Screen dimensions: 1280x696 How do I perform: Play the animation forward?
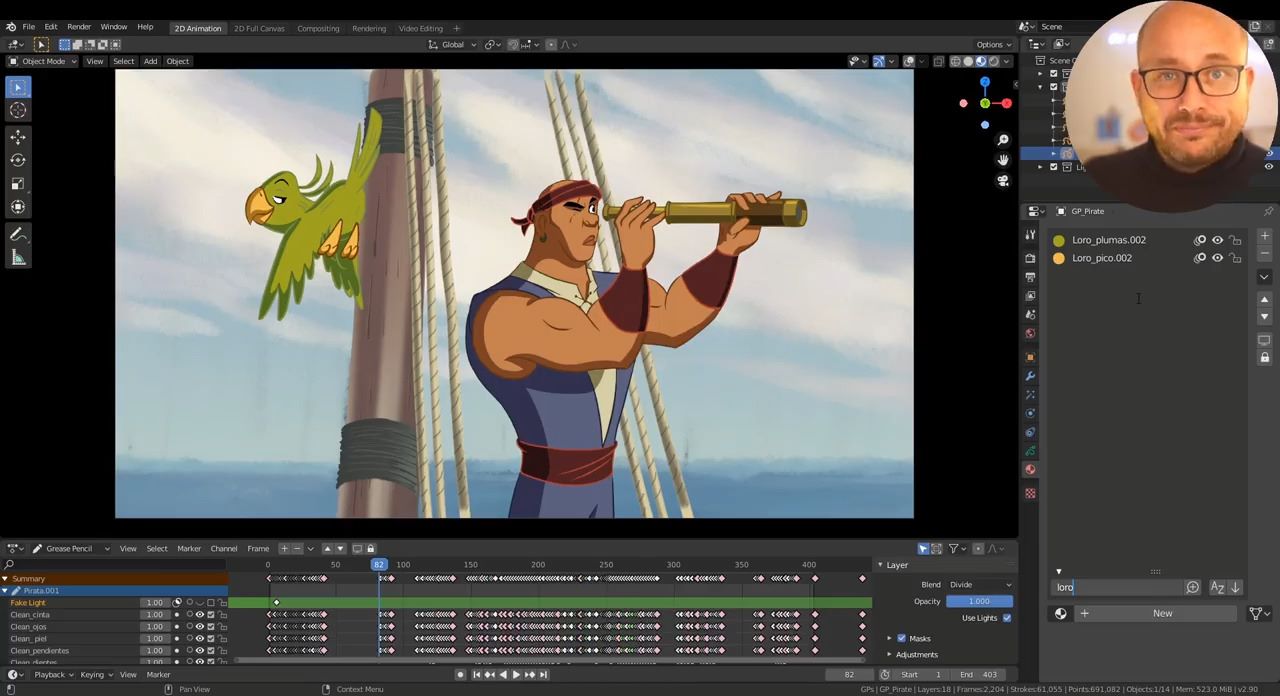[516, 675]
